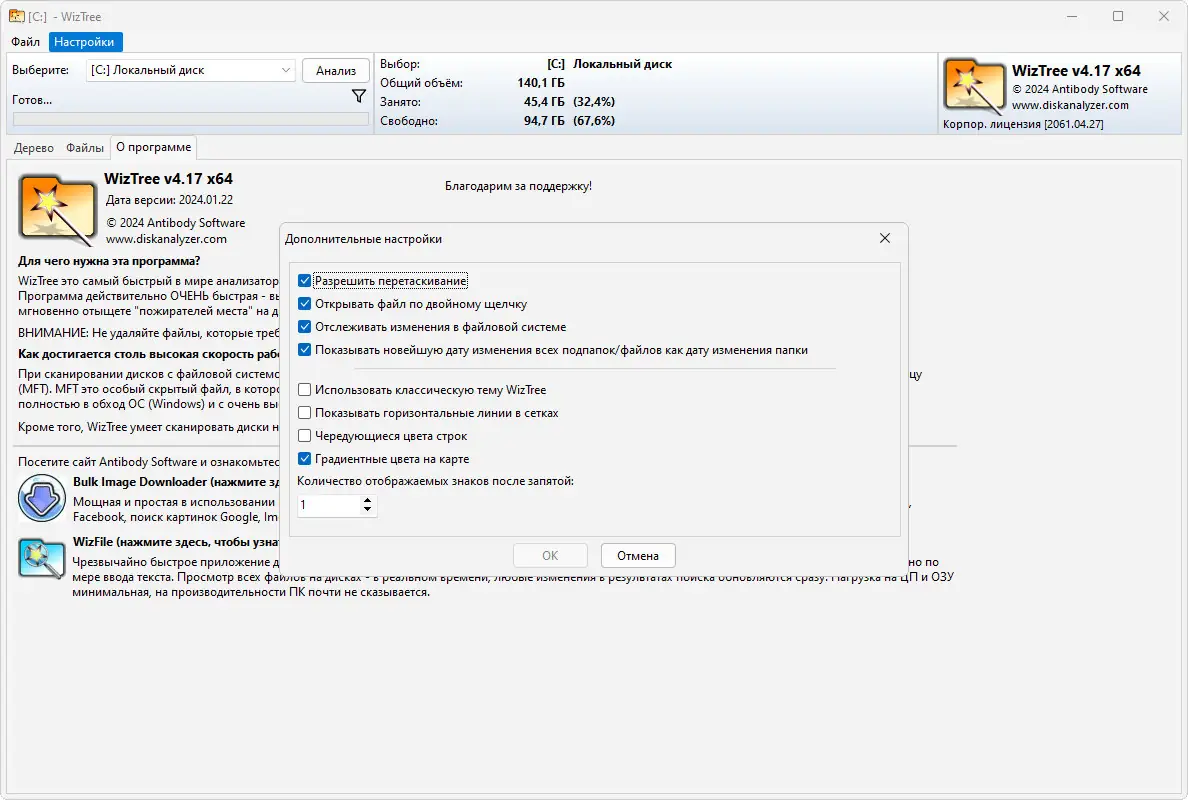Image resolution: width=1188 pixels, height=800 pixels.
Task: Open www.diskanalyzer.com link in About tab
Action: pyautogui.click(x=166, y=239)
